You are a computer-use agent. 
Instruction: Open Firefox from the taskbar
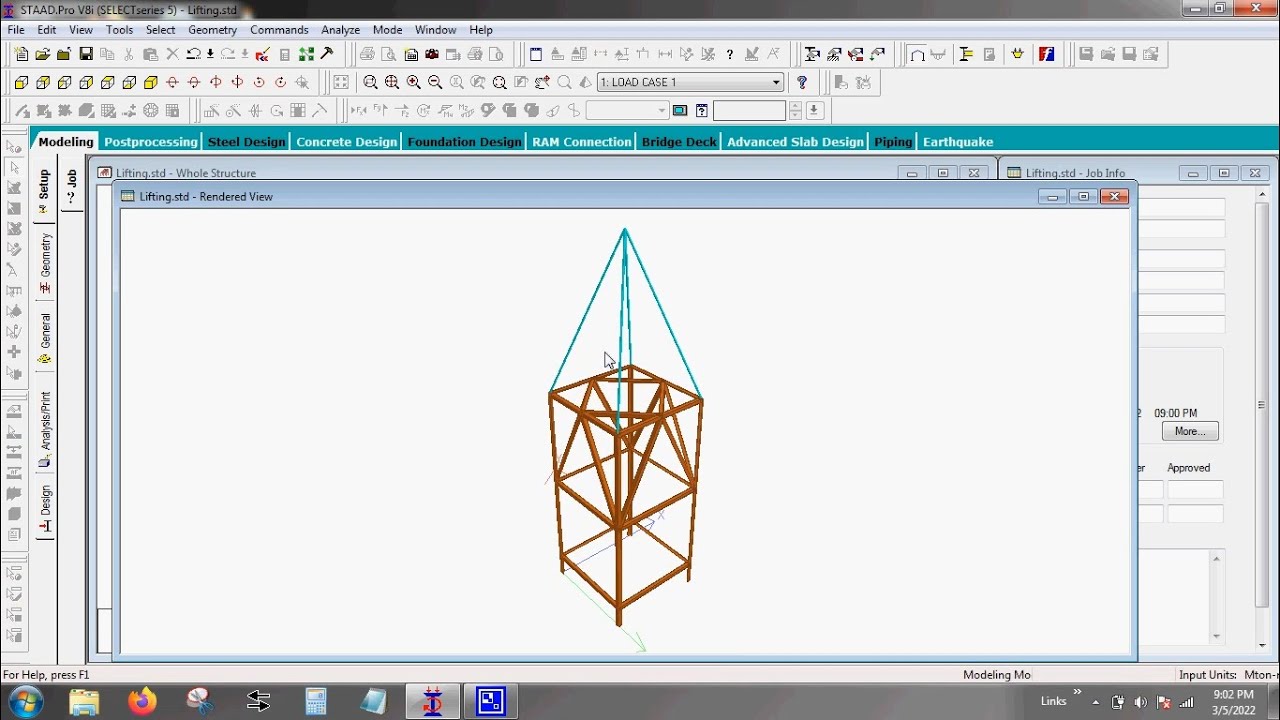[x=142, y=701]
